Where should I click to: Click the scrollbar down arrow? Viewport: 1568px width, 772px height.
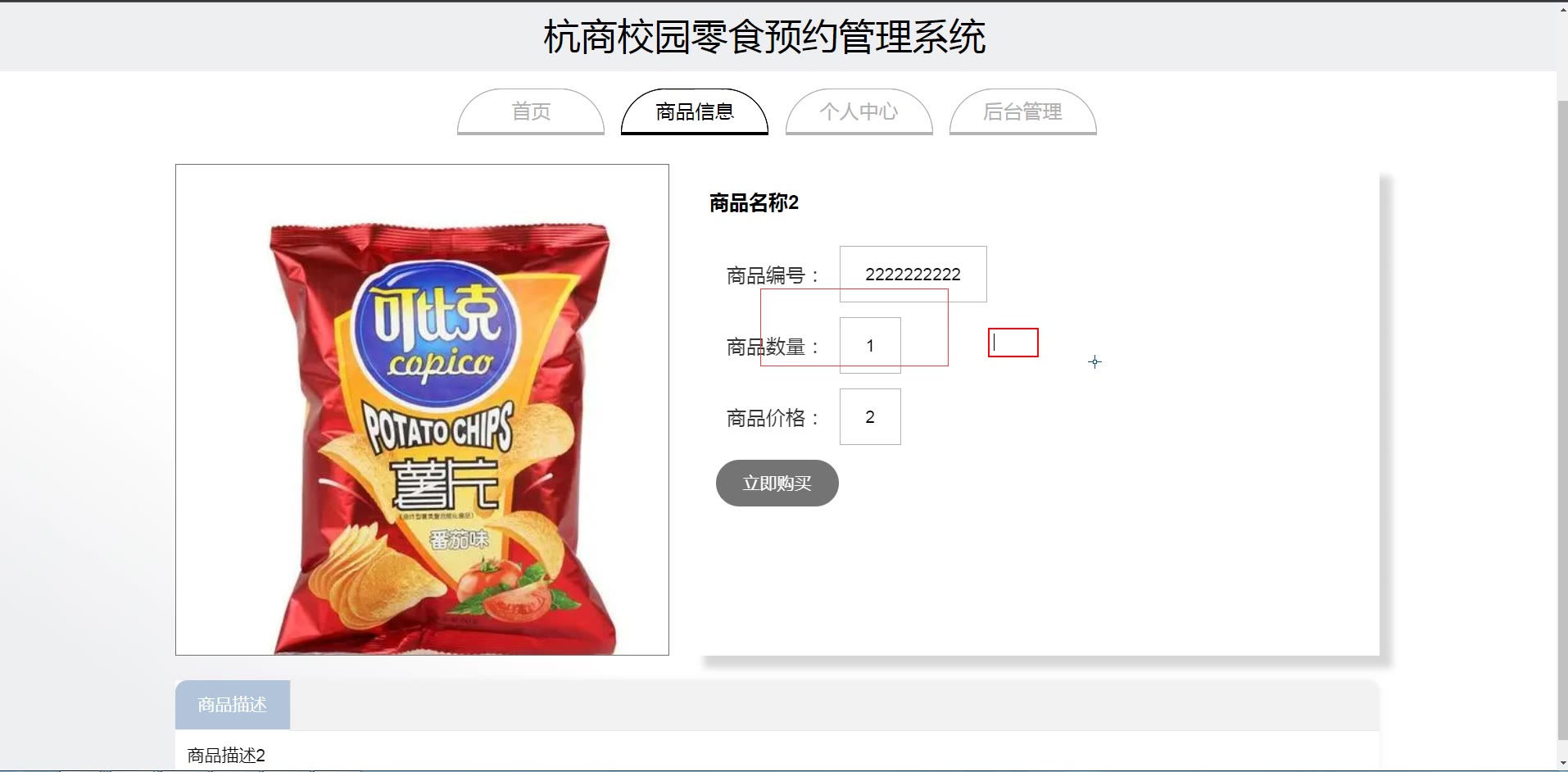tap(1562, 763)
